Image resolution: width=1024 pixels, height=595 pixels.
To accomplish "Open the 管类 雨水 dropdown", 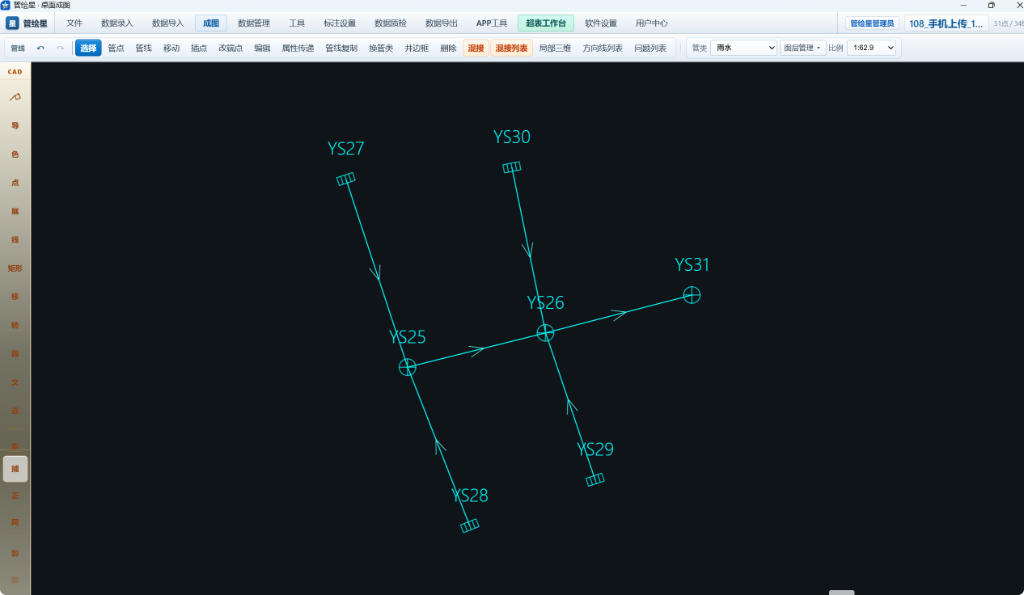I will (743, 48).
